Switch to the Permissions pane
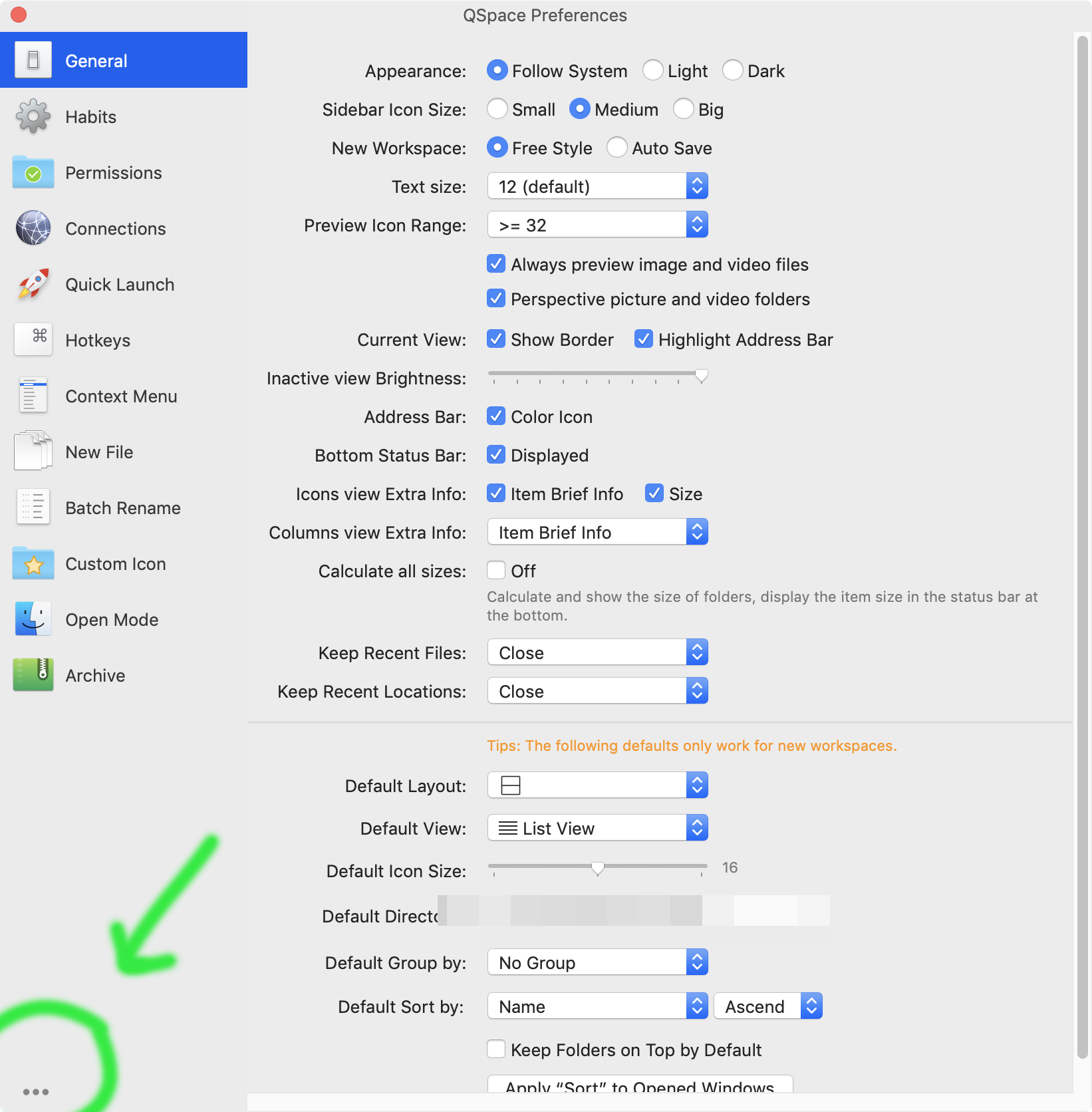The width and height of the screenshot is (1092, 1112). click(x=124, y=172)
